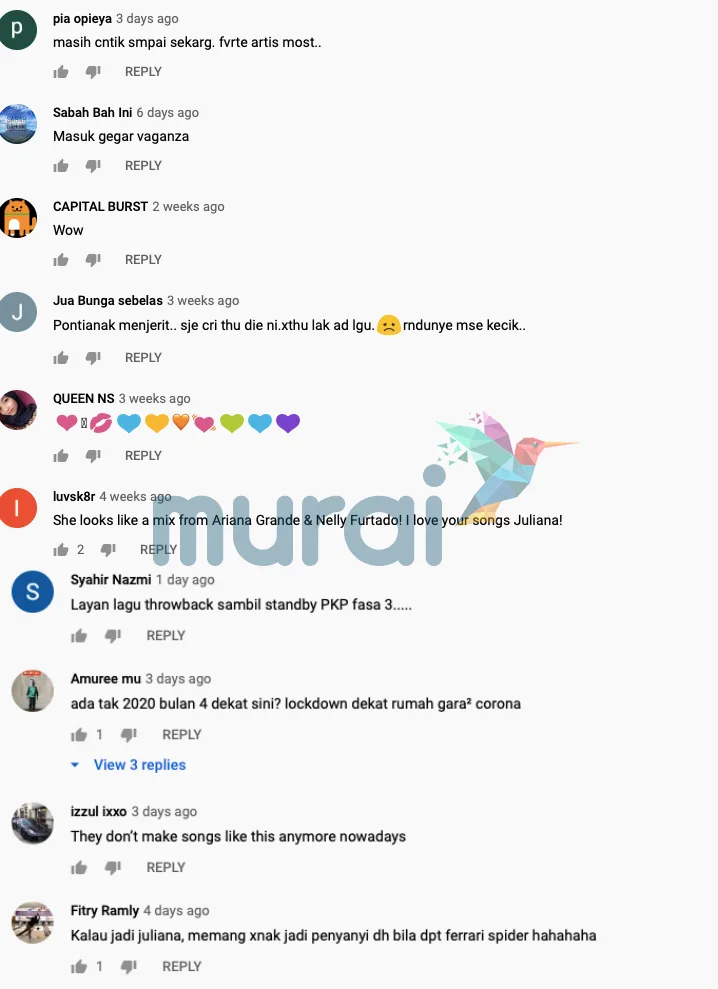This screenshot has width=718, height=989.
Task: Reply to pia opieya's comment
Action: tap(143, 72)
